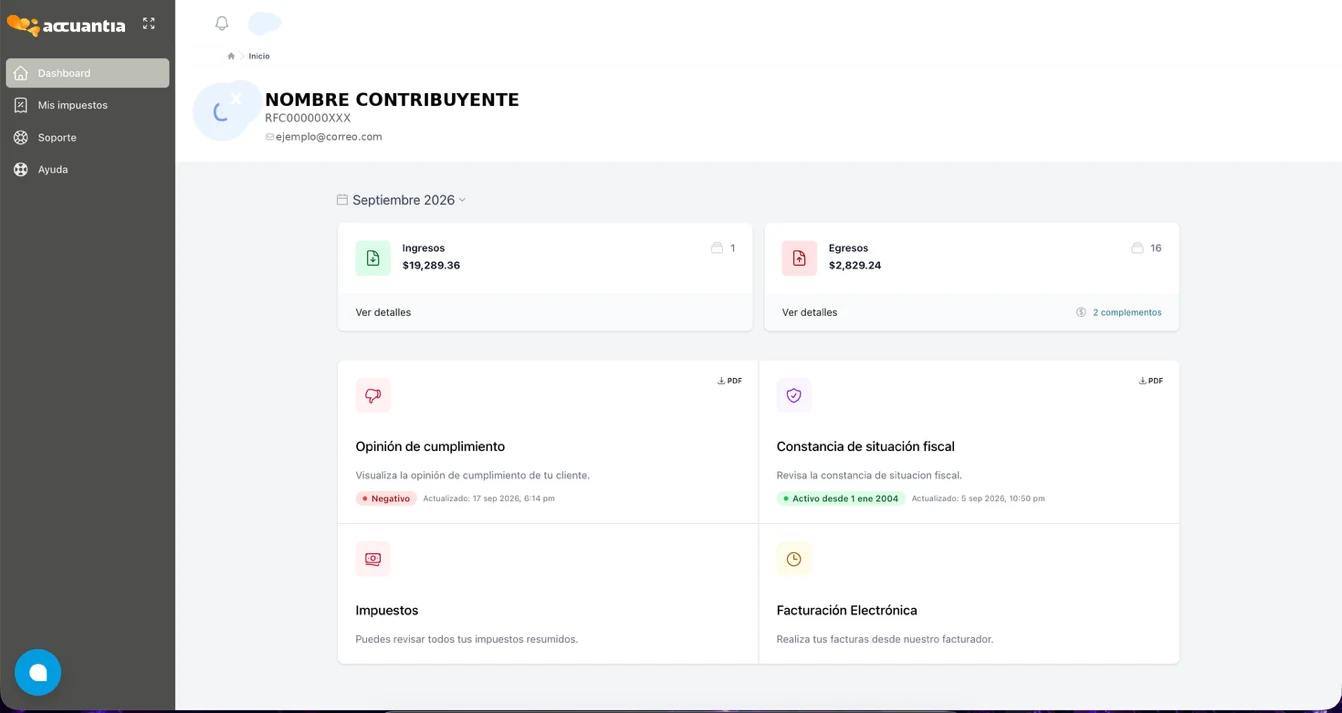Click Activo desde 1 ene 2004 badge
This screenshot has width=1342, height=713.
coord(841,498)
